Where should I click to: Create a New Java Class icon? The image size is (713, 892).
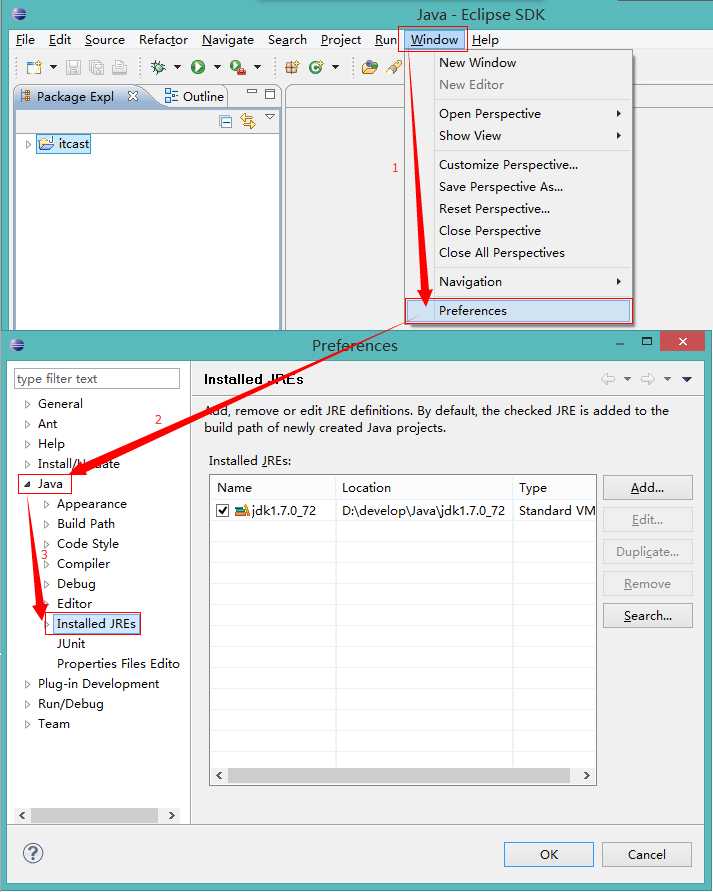coord(316,67)
